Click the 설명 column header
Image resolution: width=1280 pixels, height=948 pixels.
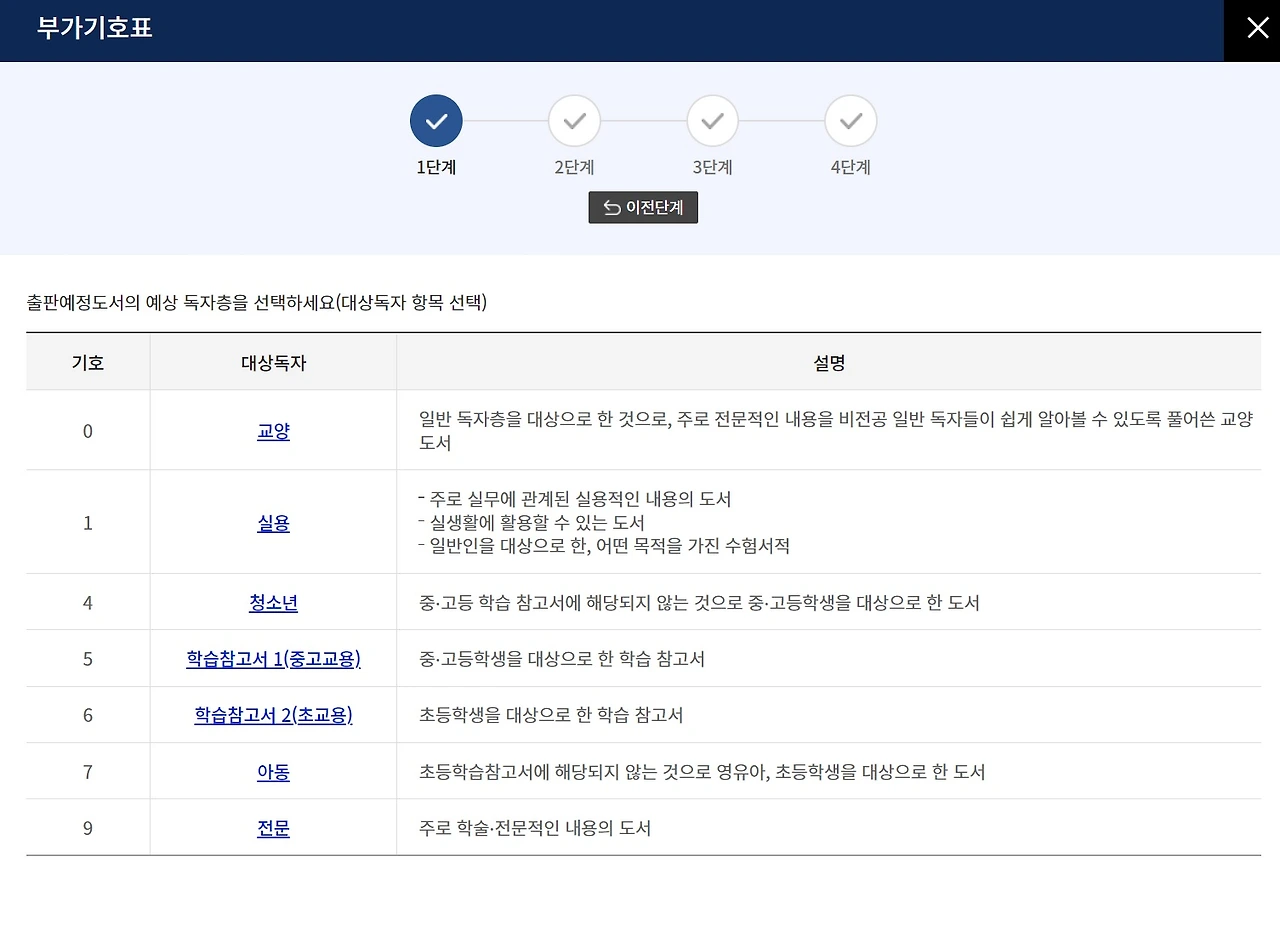(829, 362)
